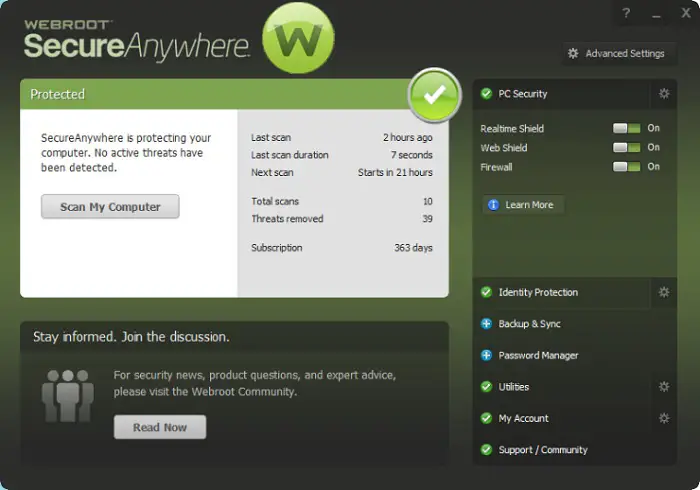This screenshot has height=490, width=700.
Task: Click the 'Last scan duration' label
Action: click(x=289, y=155)
